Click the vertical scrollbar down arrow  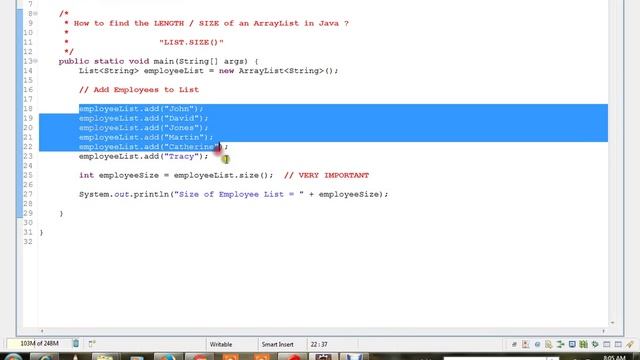[x=612, y=322]
